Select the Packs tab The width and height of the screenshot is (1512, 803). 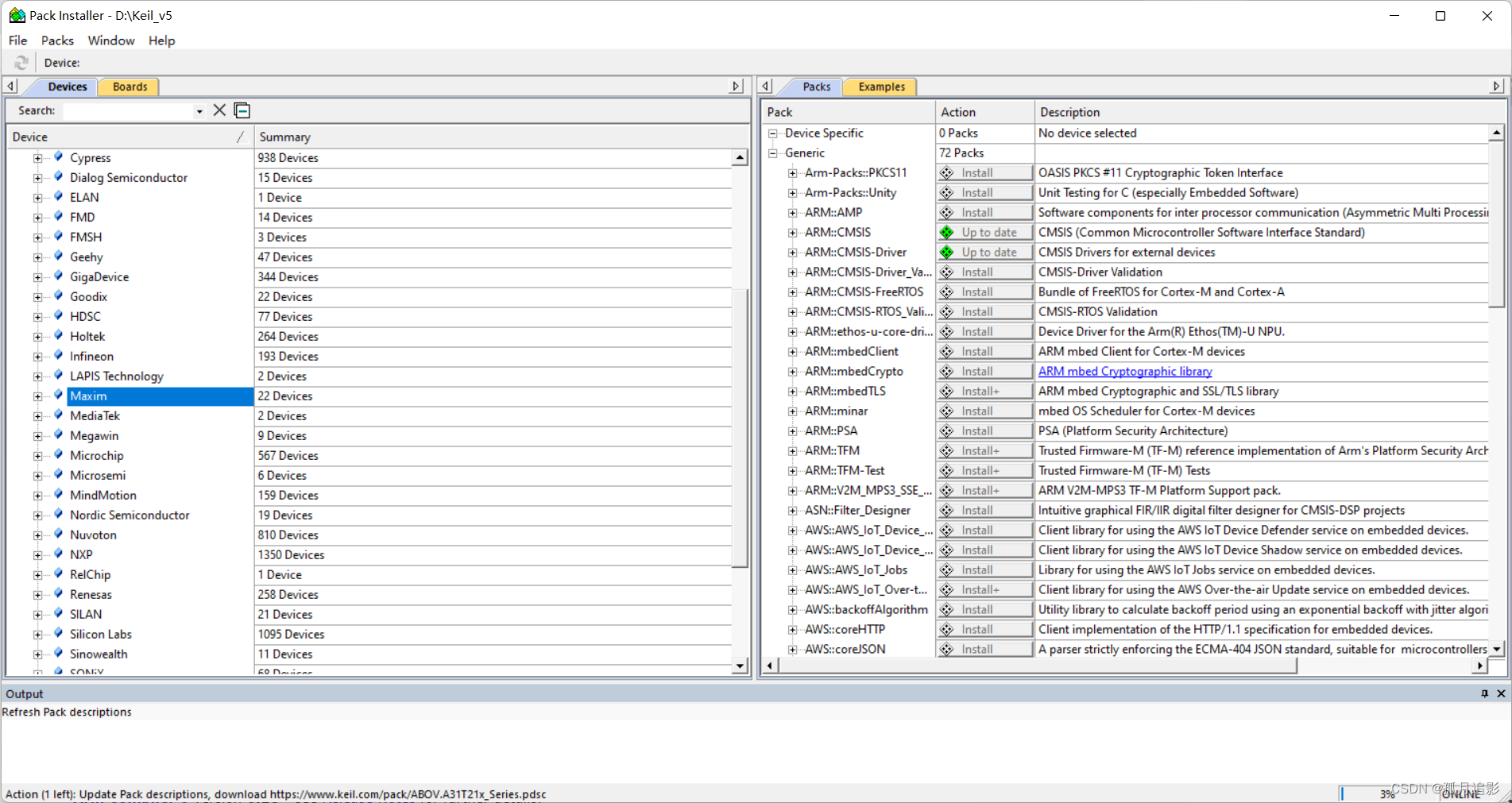pyautogui.click(x=816, y=87)
